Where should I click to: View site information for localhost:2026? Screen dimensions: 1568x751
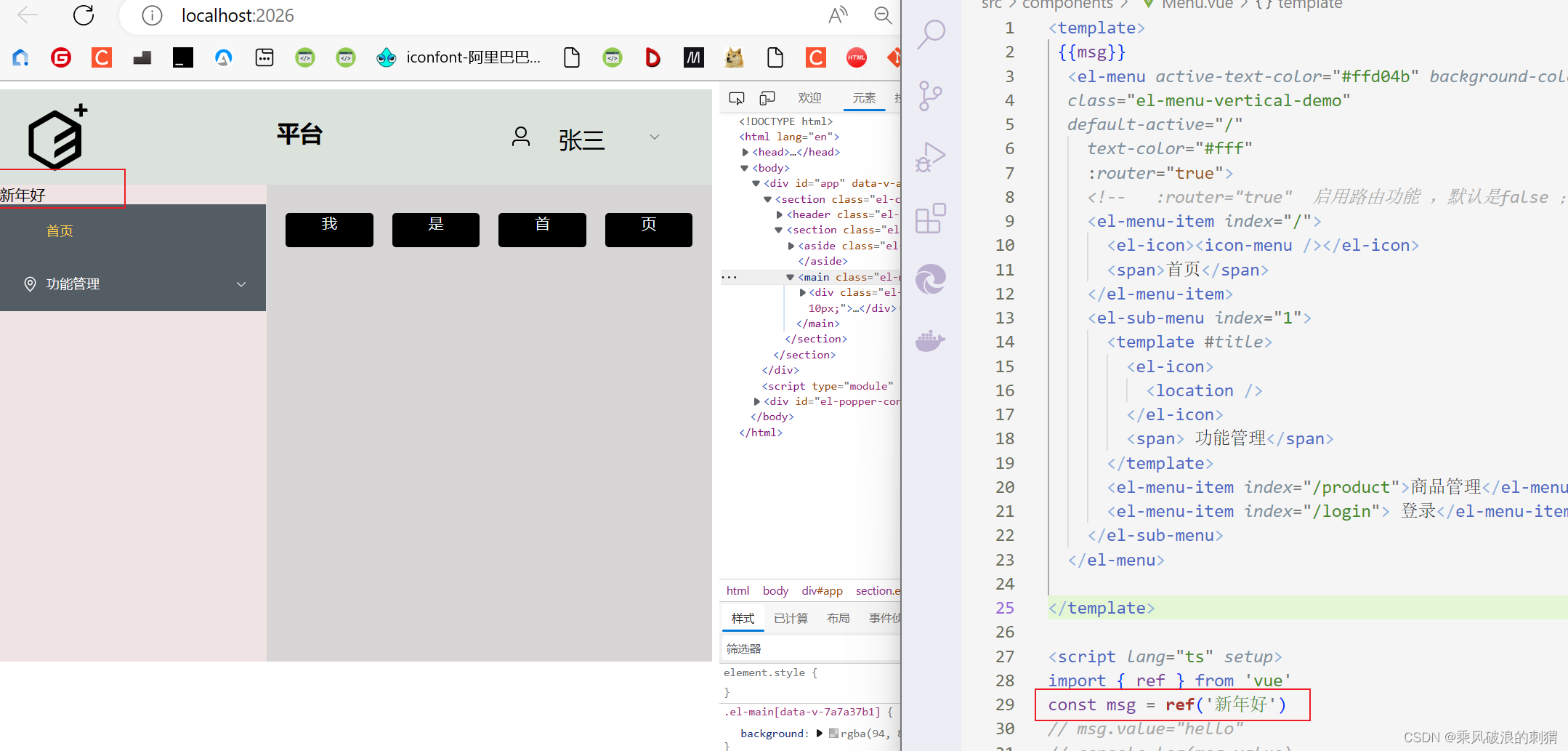click(152, 15)
